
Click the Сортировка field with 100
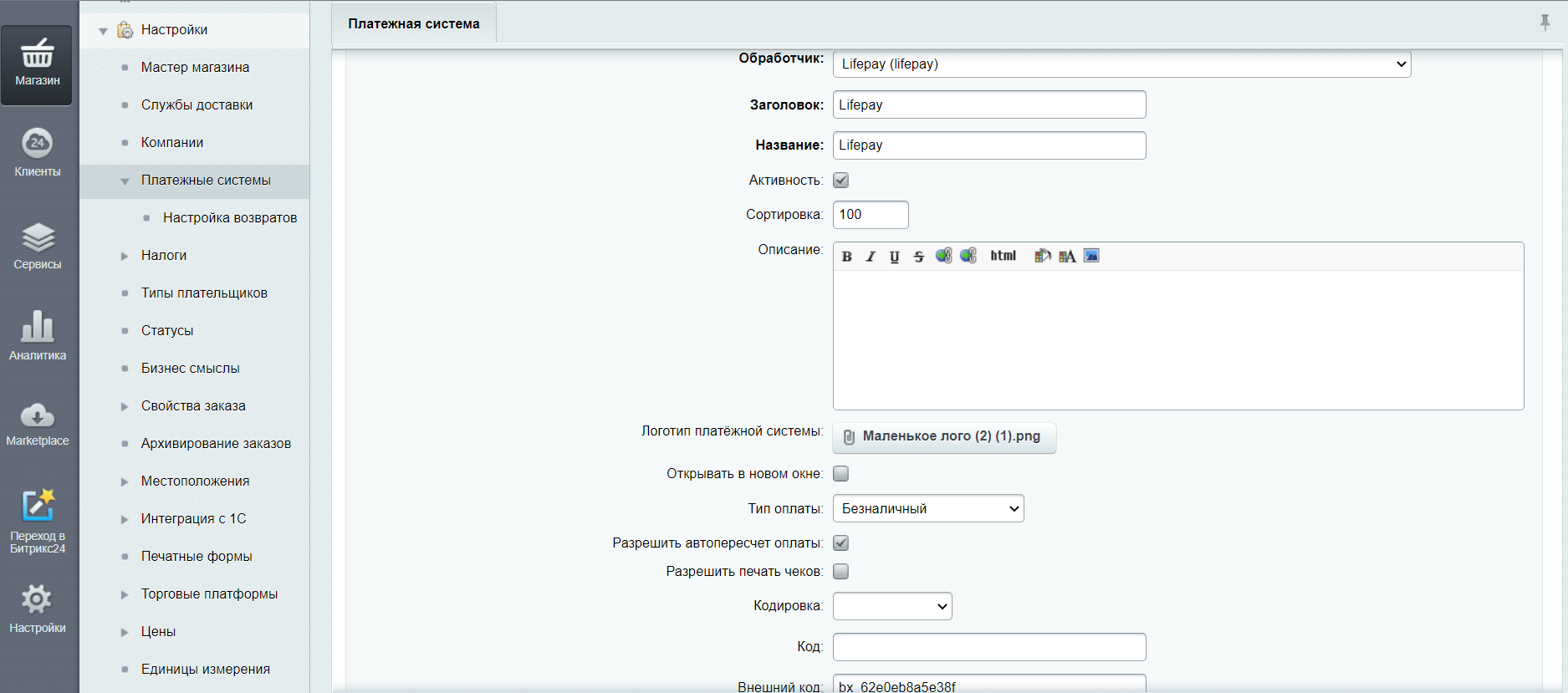point(871,214)
